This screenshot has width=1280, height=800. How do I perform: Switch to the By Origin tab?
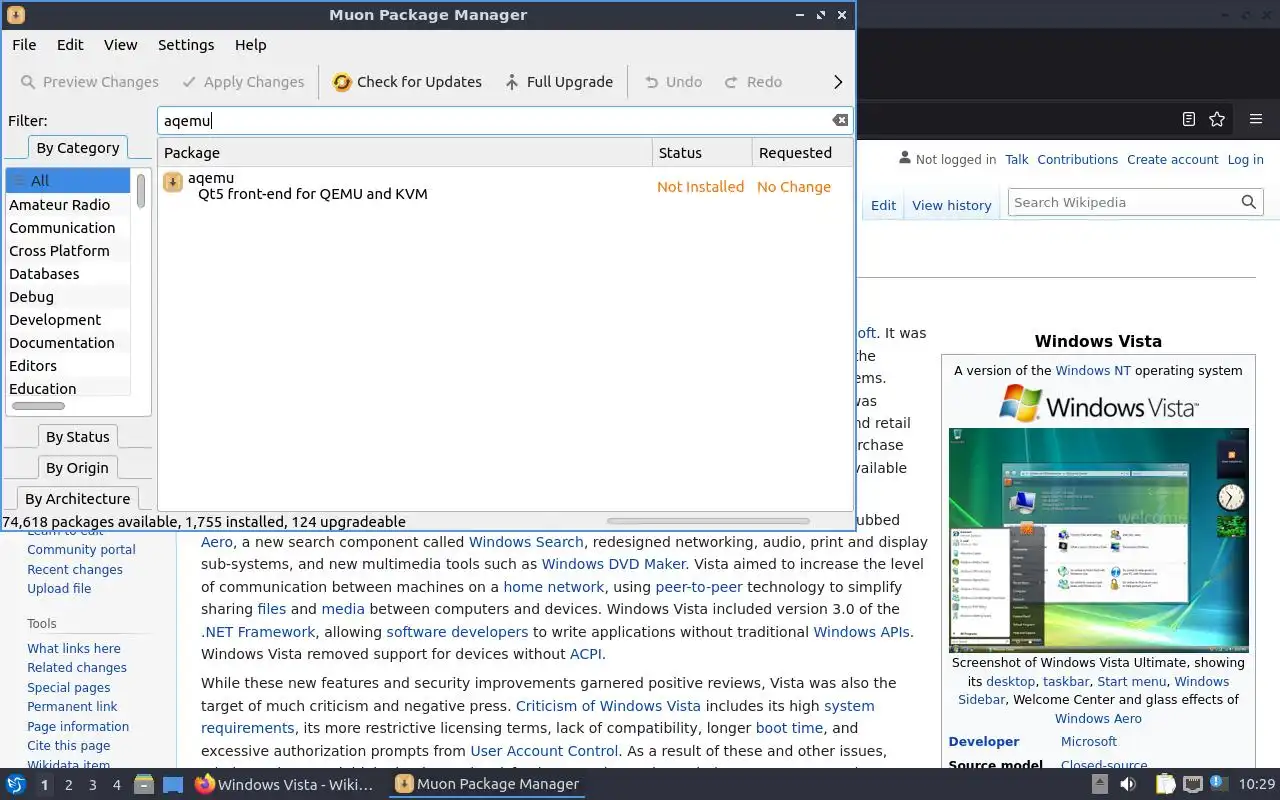click(x=77, y=468)
